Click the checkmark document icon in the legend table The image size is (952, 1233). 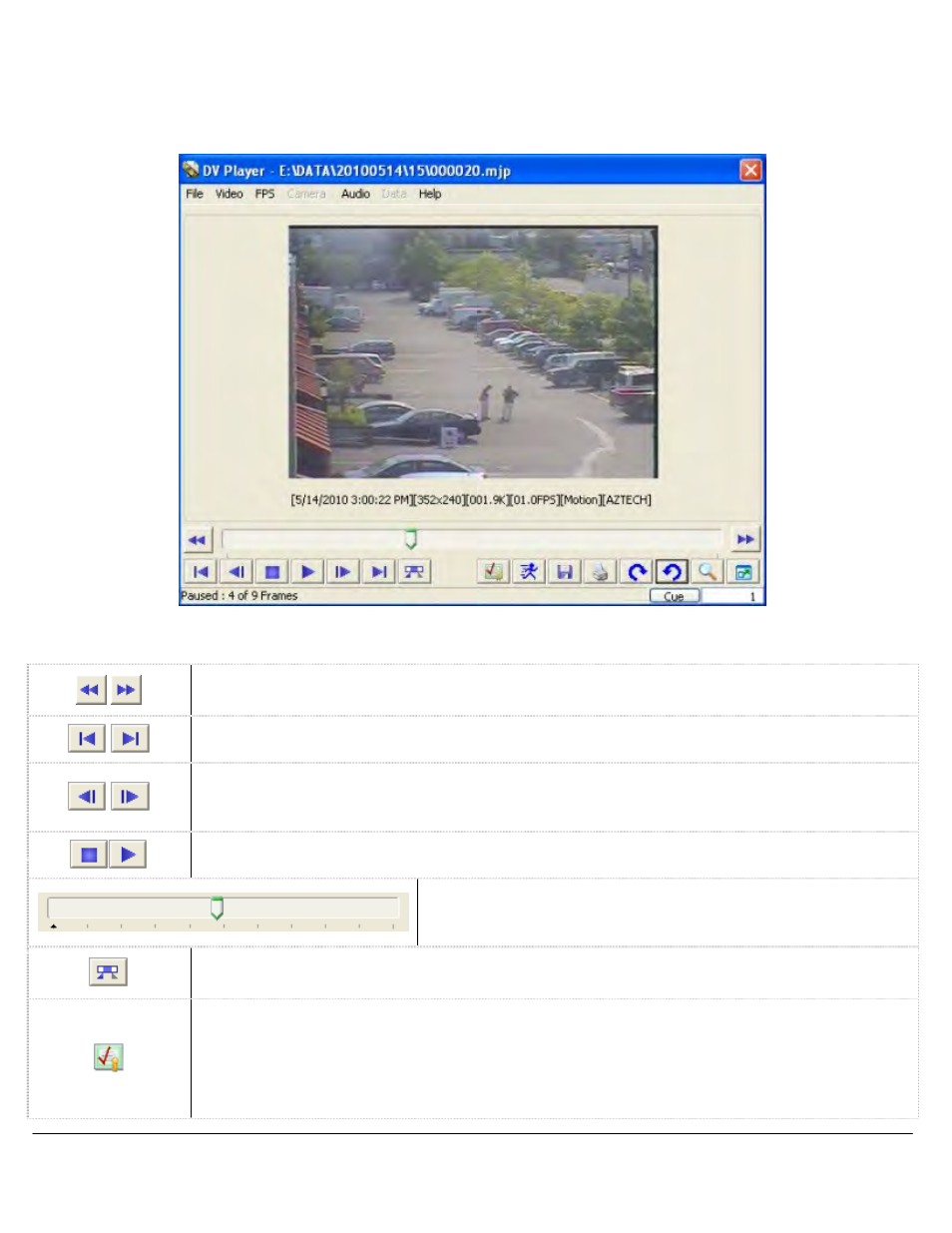click(108, 1057)
